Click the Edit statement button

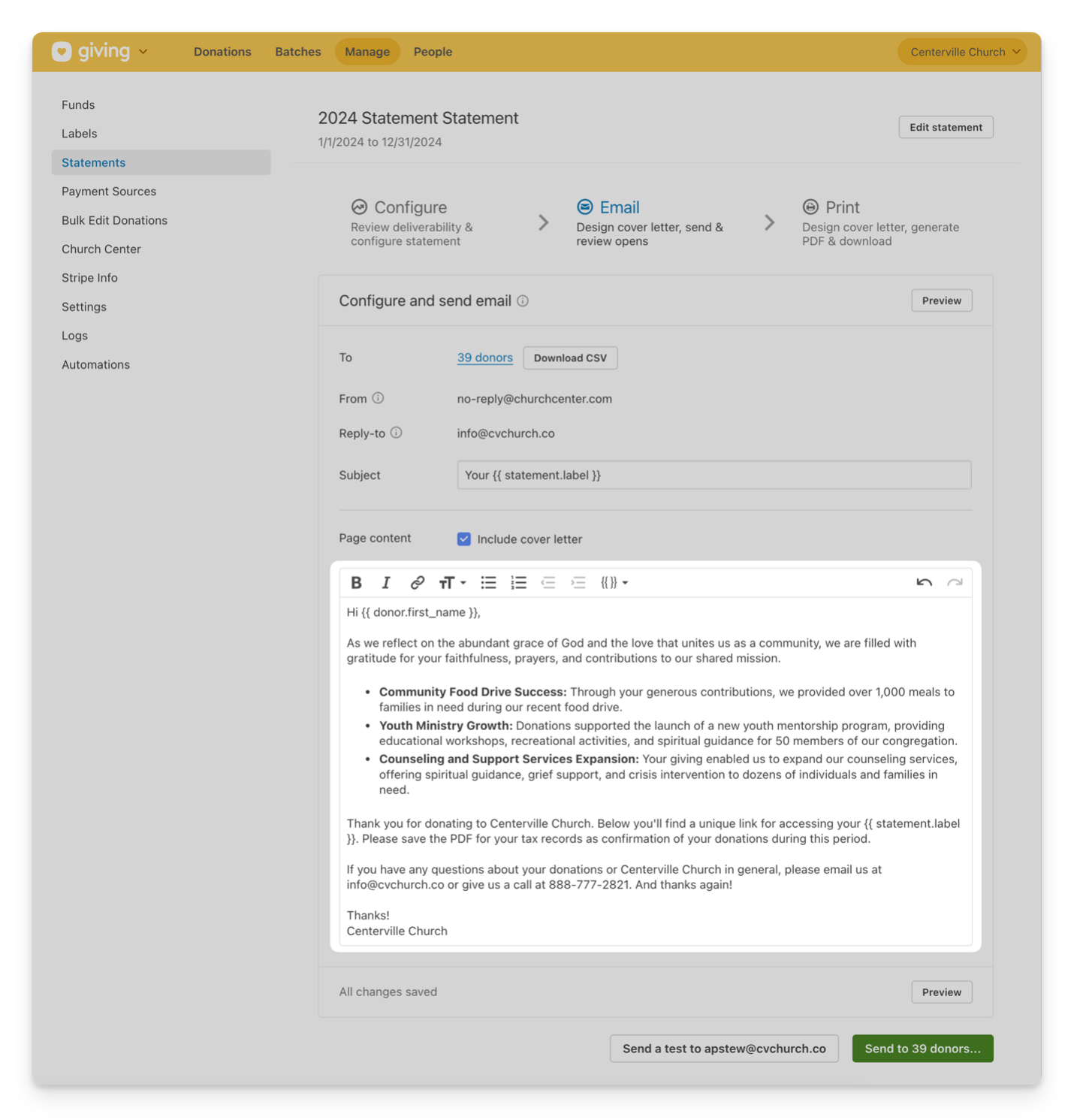[x=946, y=126]
